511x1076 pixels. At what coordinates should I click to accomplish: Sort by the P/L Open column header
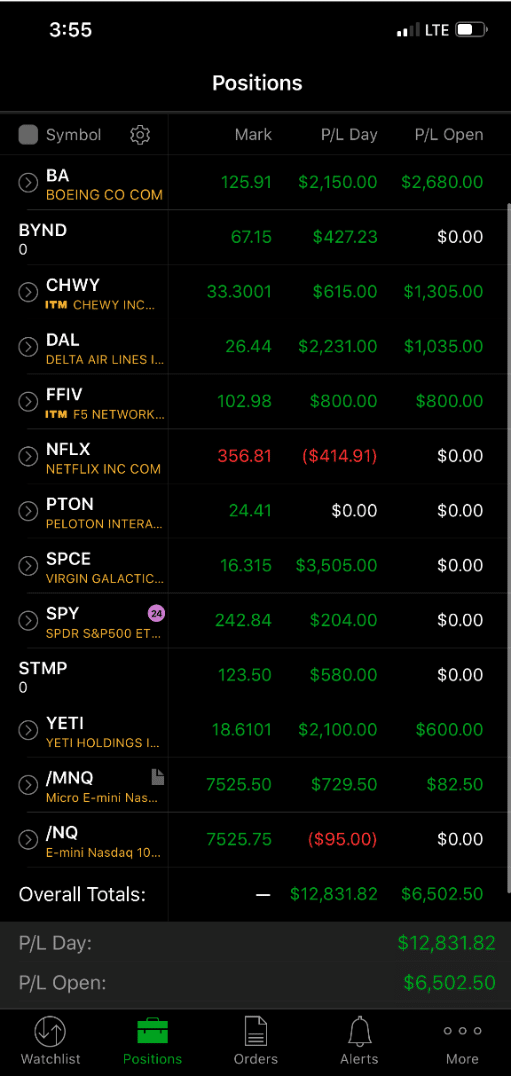point(449,134)
